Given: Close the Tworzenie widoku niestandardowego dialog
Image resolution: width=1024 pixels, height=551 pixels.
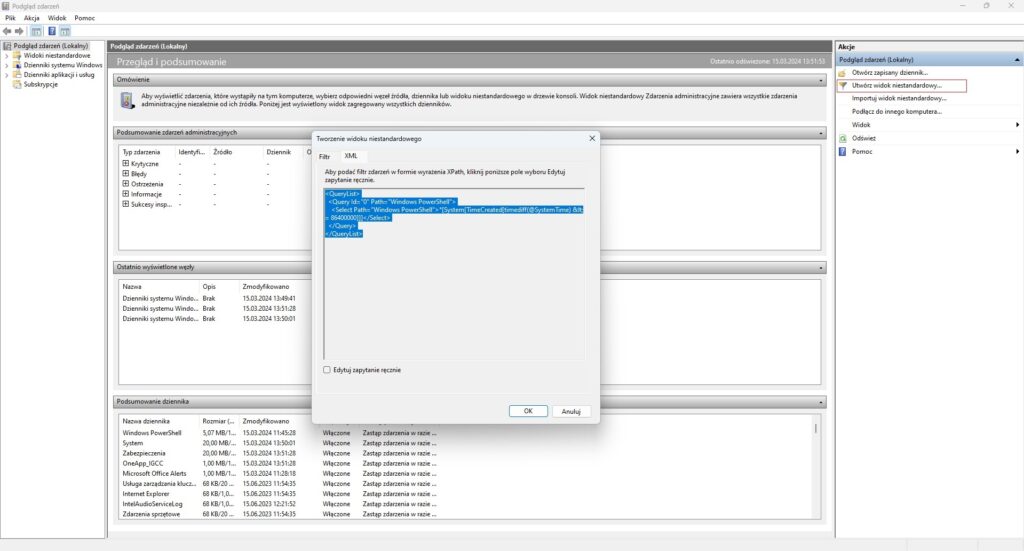Looking at the screenshot, I should click(x=592, y=138).
